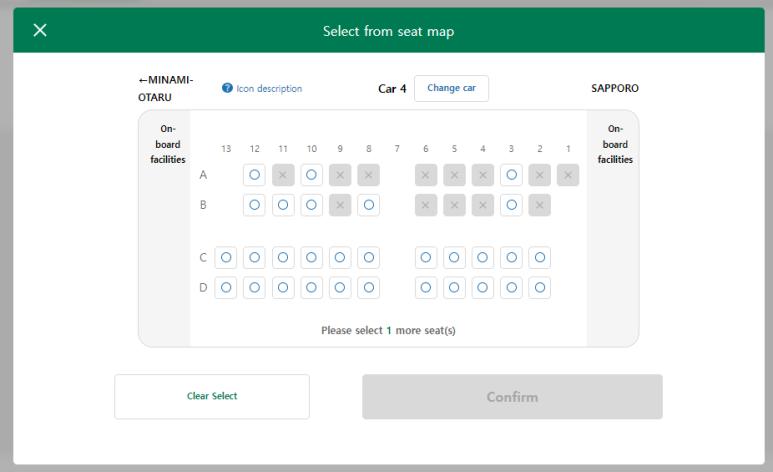Choose seat 6C
Viewport: 773px width, 472px height.
pos(426,257)
